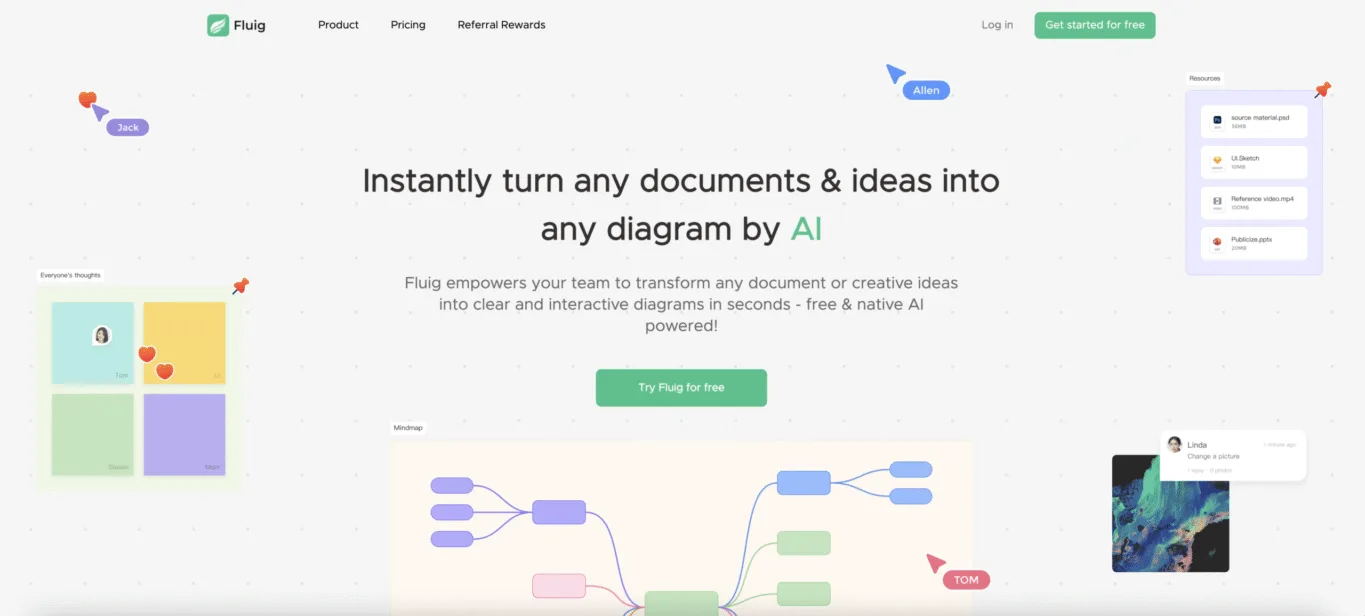This screenshot has height=616, width=1365.
Task: Open the Product menu
Action: (x=338, y=25)
